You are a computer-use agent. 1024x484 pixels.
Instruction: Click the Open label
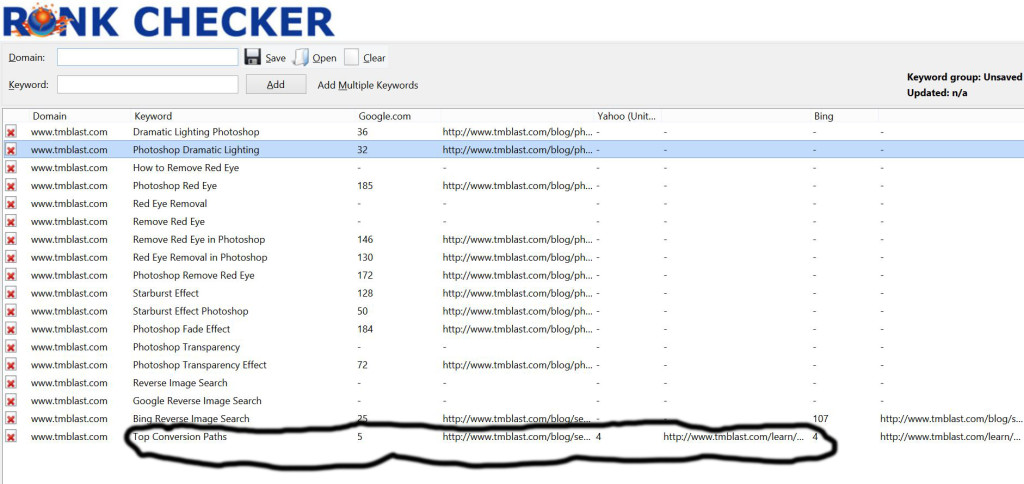click(x=324, y=58)
